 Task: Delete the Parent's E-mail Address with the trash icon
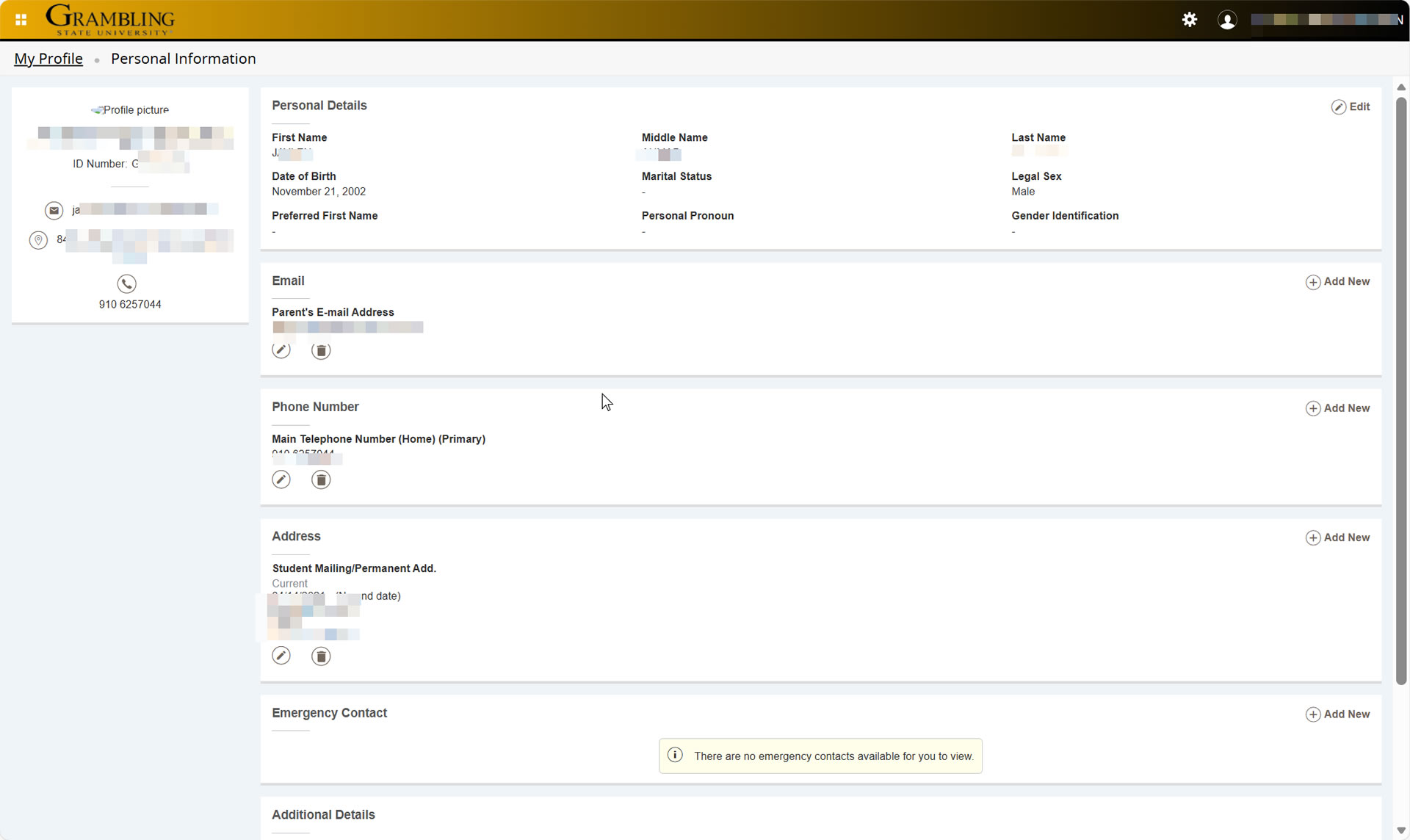coord(321,350)
